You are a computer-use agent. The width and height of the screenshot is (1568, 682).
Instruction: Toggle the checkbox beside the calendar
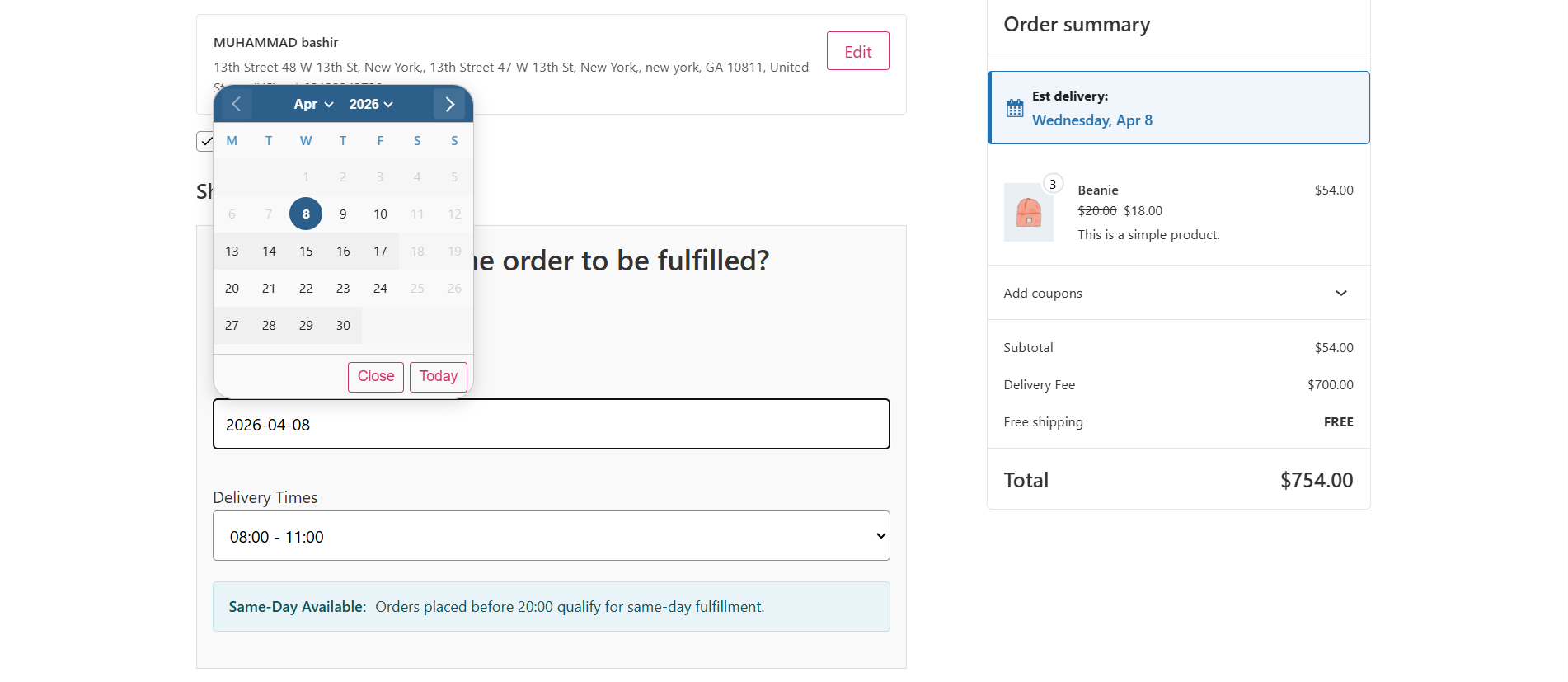[205, 142]
